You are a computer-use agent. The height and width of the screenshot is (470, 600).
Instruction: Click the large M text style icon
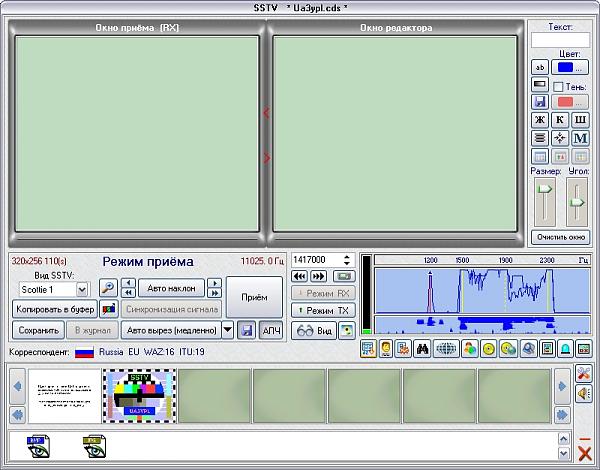point(581,138)
